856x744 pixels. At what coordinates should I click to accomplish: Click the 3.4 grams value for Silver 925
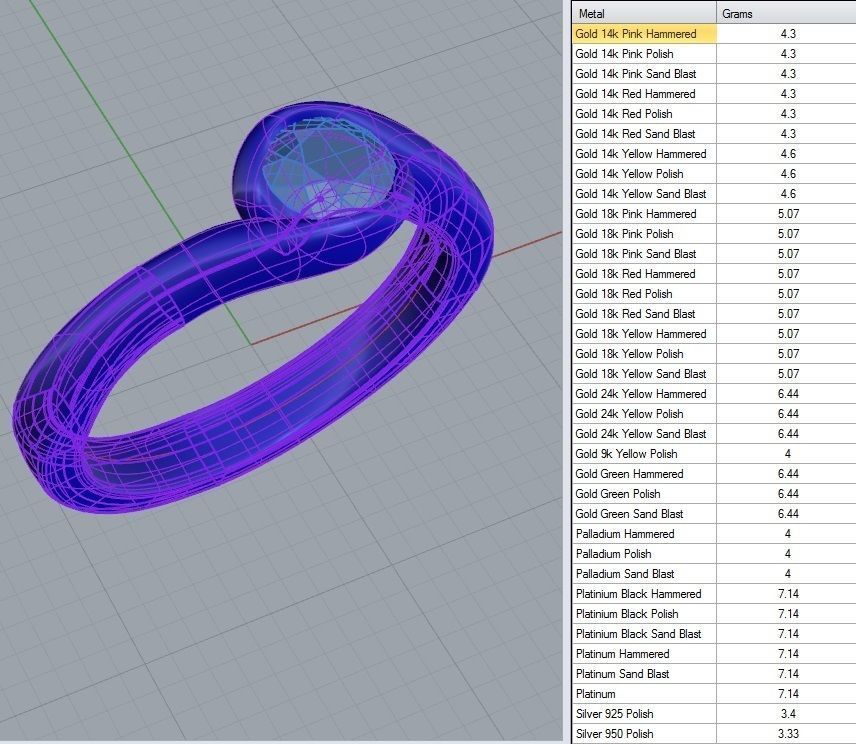[788, 715]
